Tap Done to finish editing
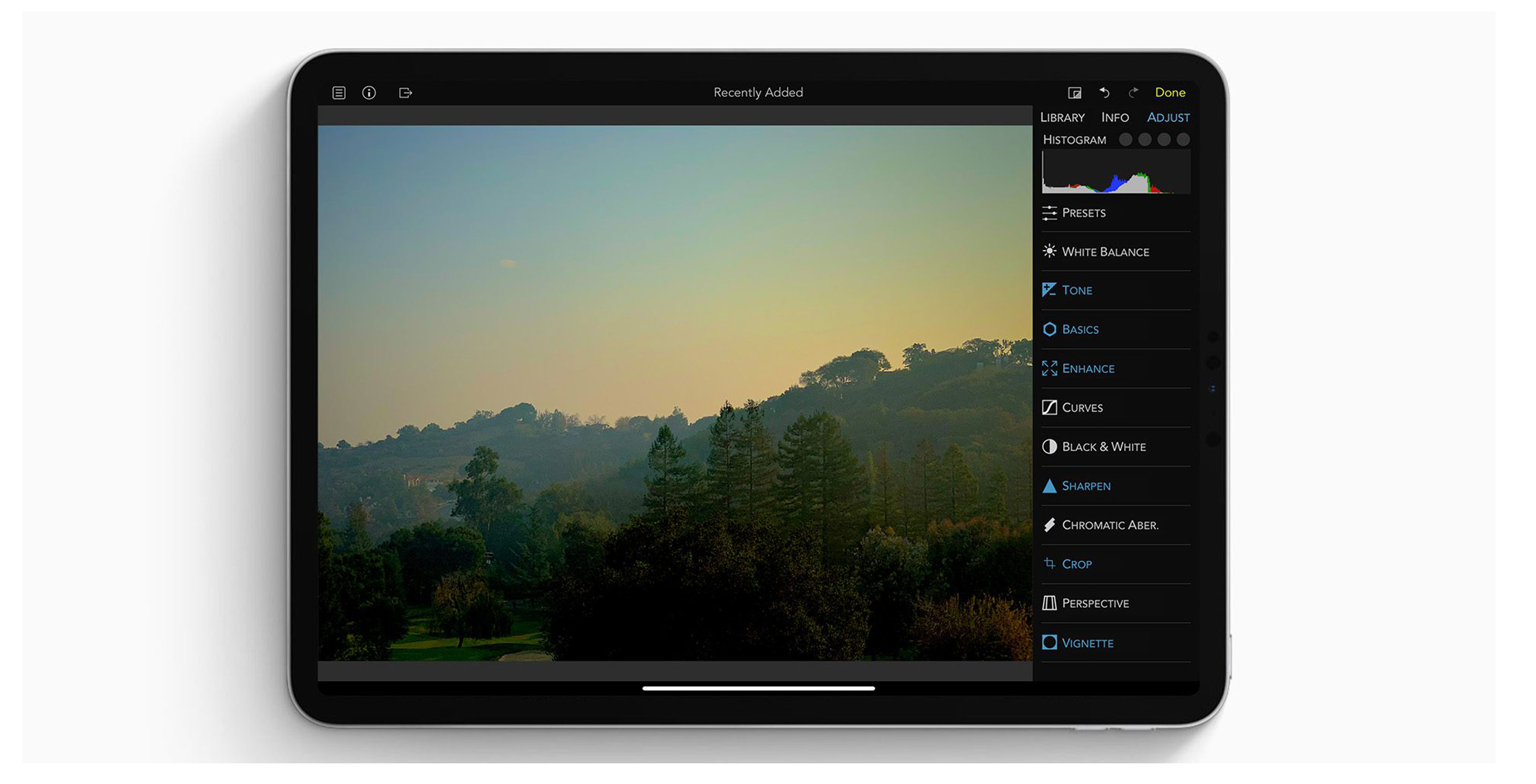 (x=1170, y=92)
